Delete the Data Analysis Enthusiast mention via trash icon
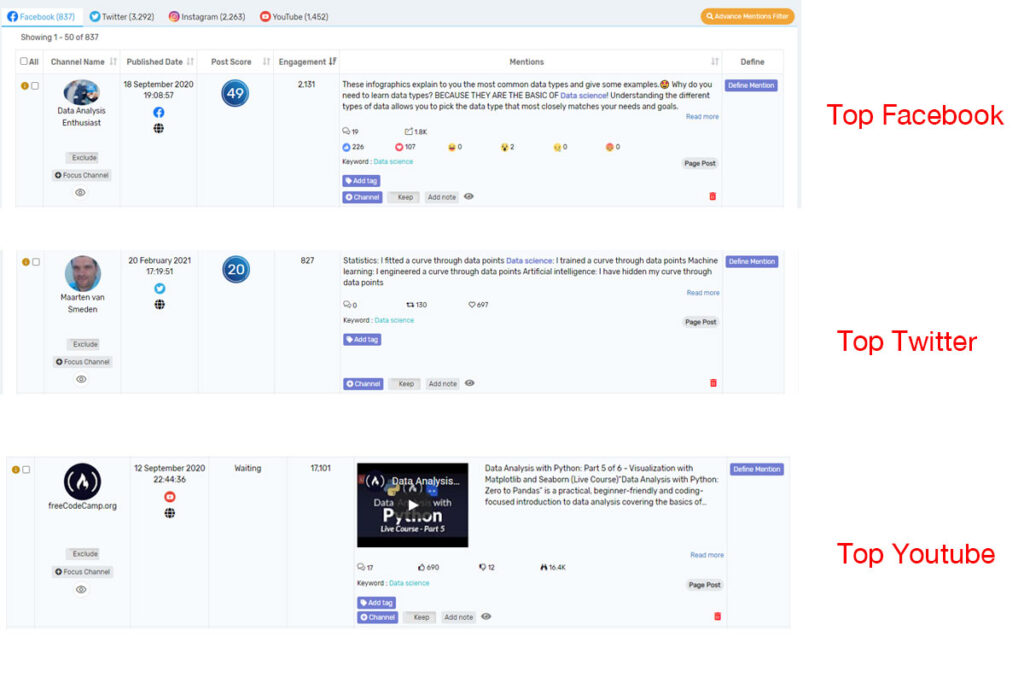 pos(712,196)
